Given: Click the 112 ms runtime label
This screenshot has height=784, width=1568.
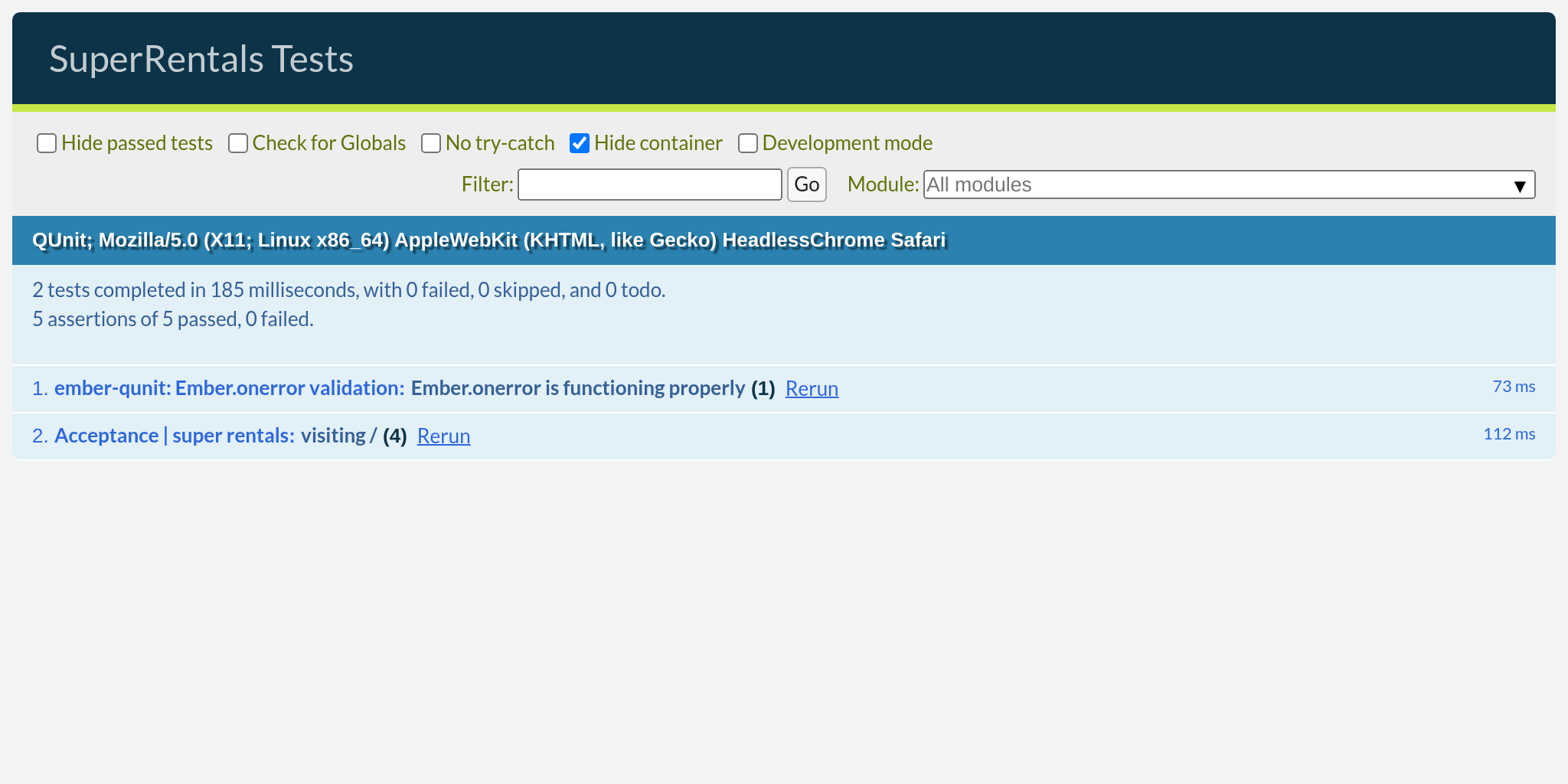Looking at the screenshot, I should pos(1509,434).
